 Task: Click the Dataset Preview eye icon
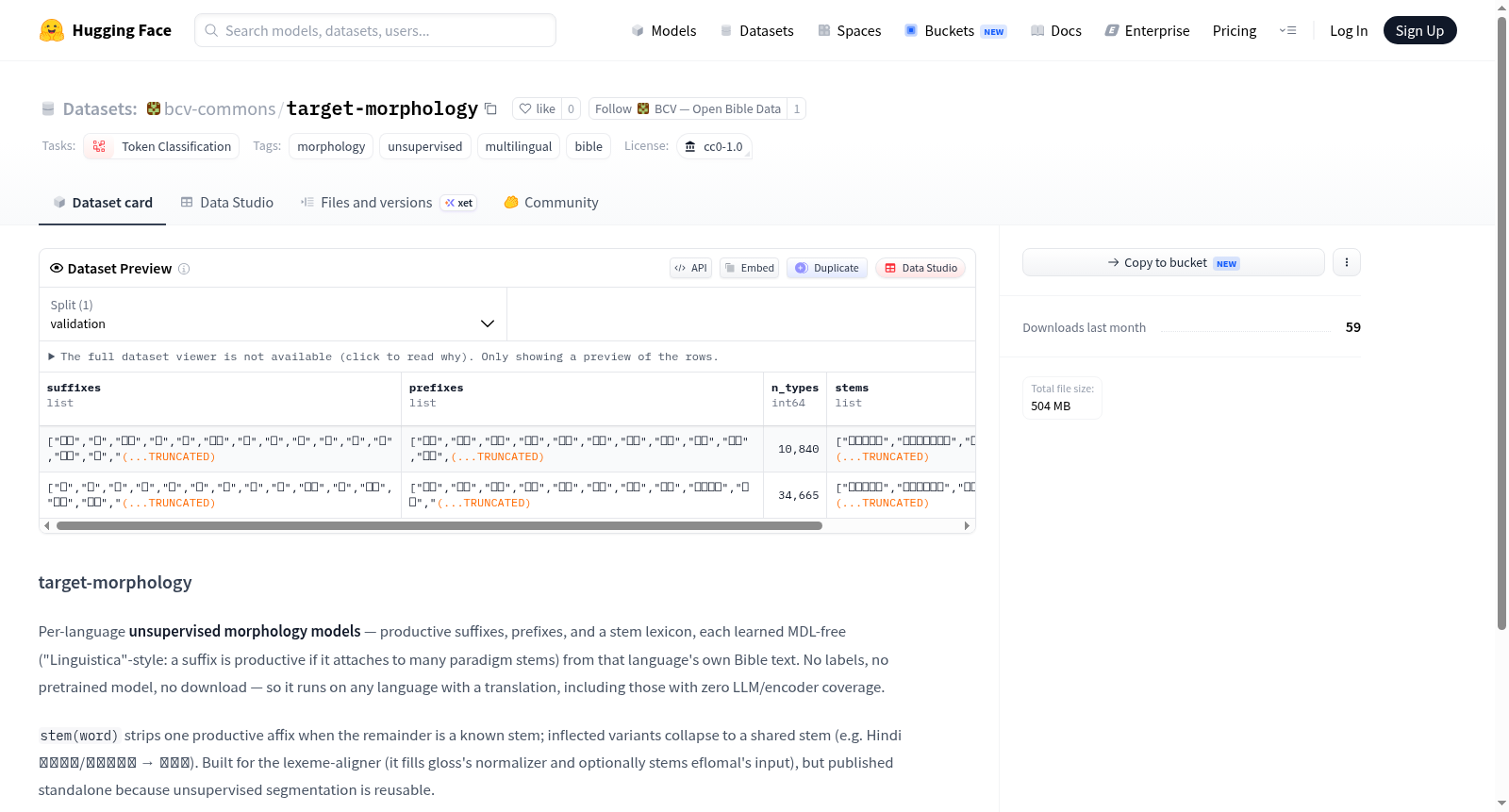tap(57, 268)
